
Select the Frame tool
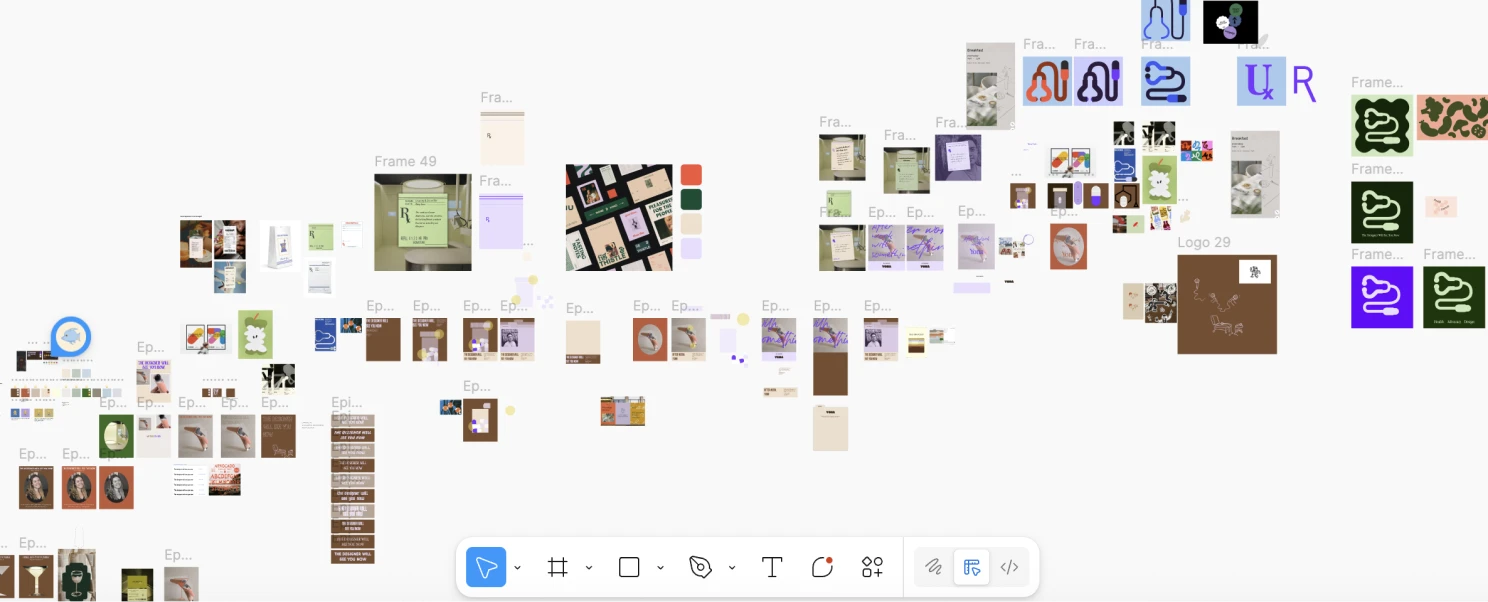coord(558,567)
